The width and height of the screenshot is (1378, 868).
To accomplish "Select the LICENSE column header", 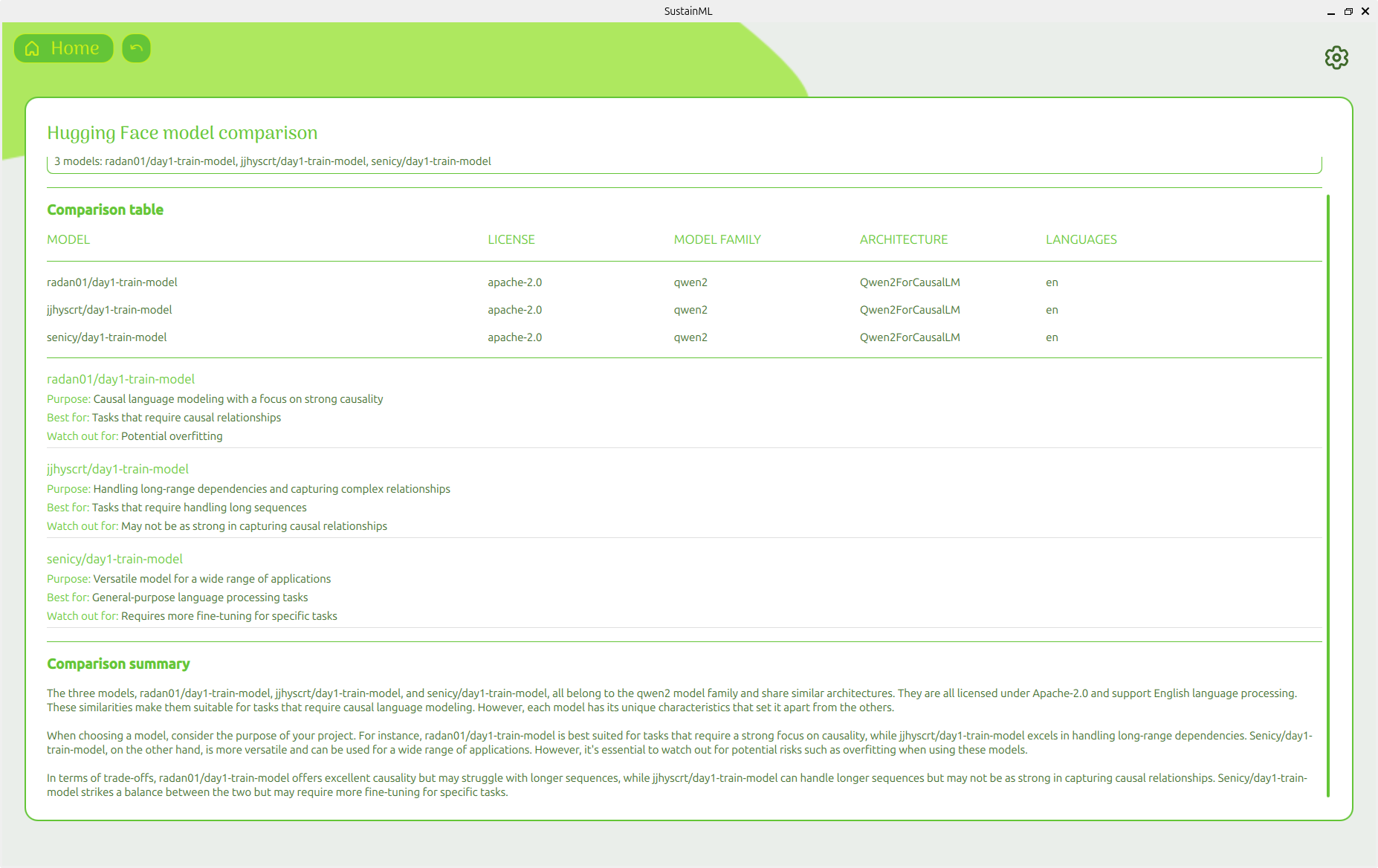I will click(x=511, y=239).
